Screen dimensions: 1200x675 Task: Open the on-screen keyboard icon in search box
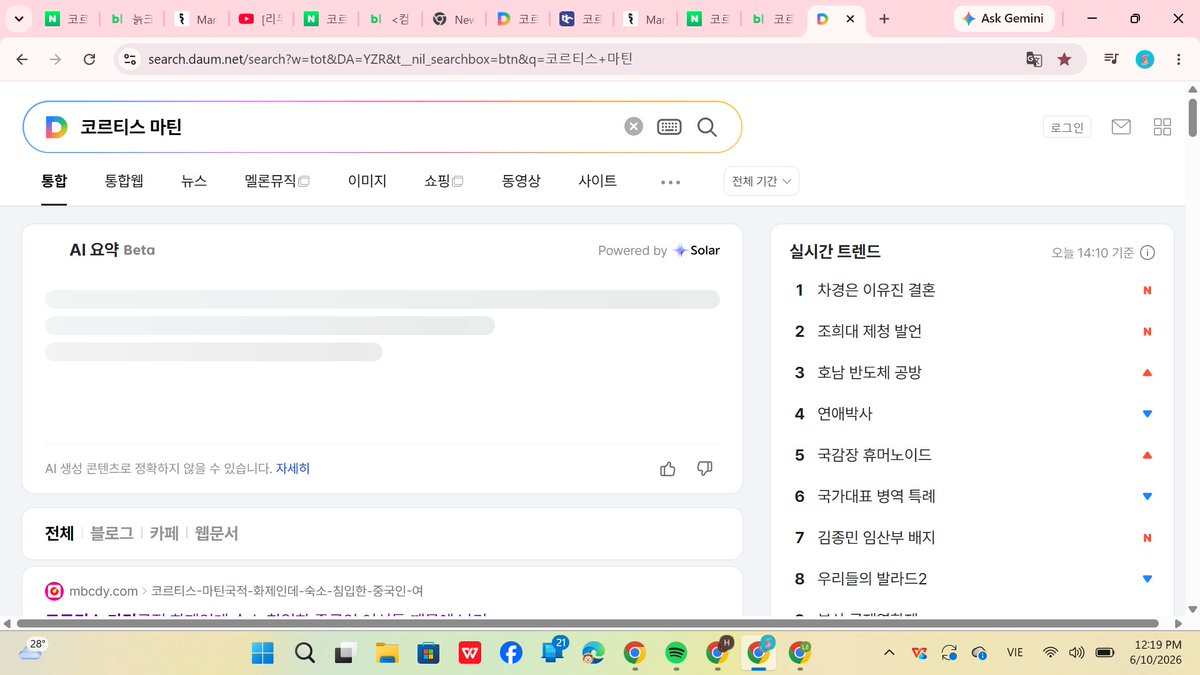pyautogui.click(x=669, y=127)
